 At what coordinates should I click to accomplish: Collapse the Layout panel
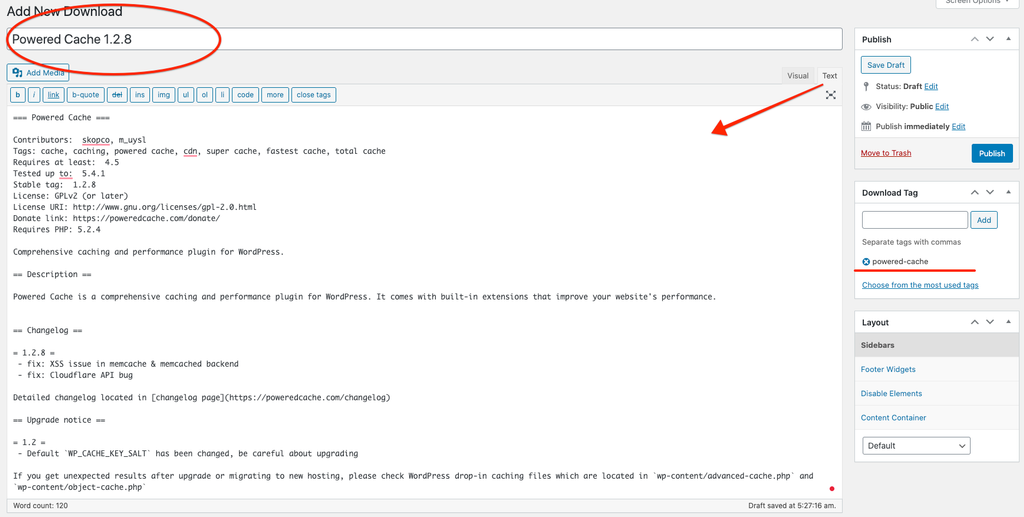pyautogui.click(x=1008, y=322)
